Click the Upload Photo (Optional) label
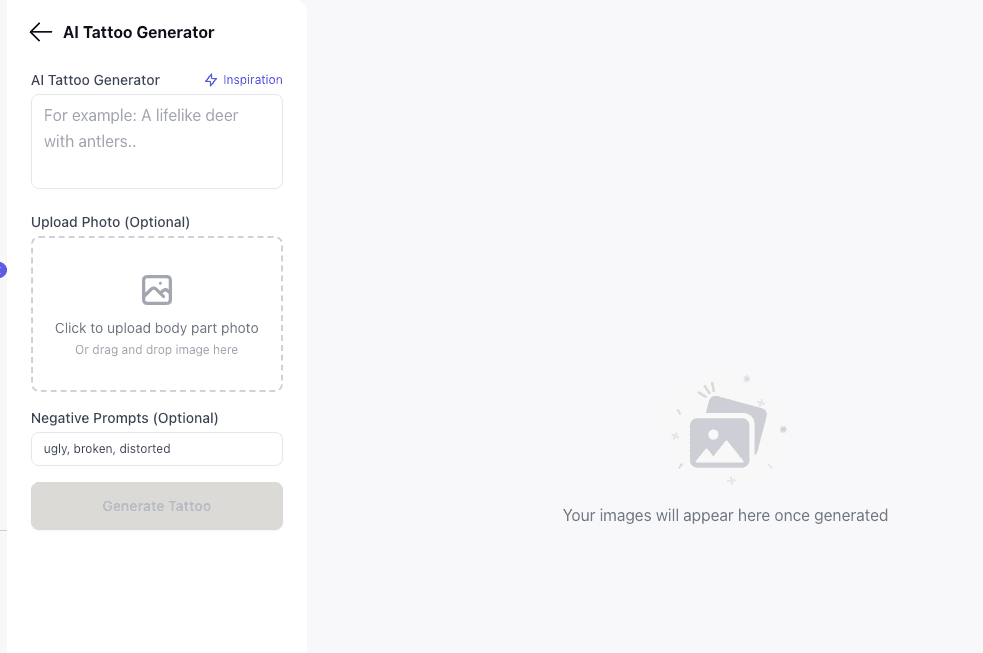This screenshot has width=983, height=653. (110, 221)
